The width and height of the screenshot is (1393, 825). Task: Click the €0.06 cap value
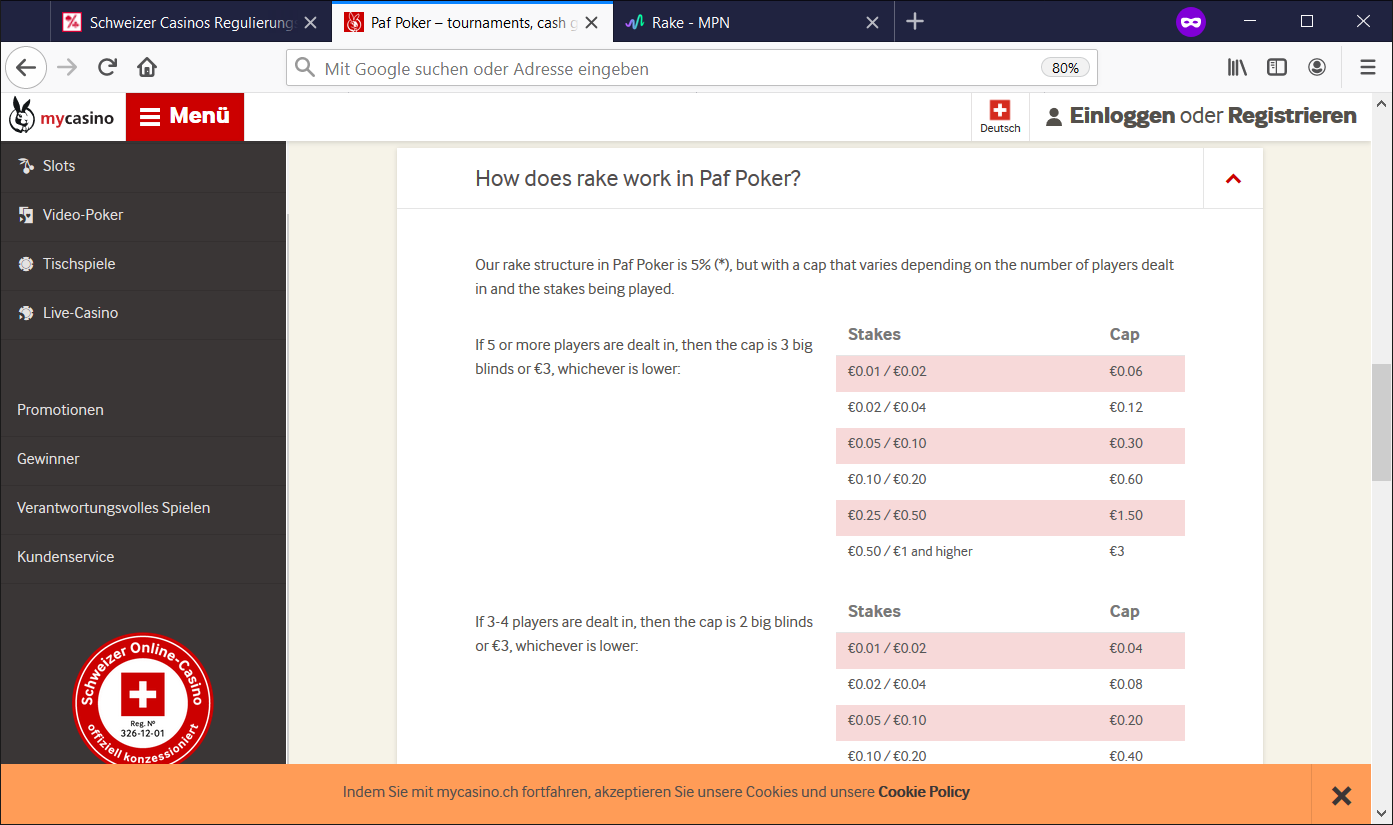(x=1126, y=371)
